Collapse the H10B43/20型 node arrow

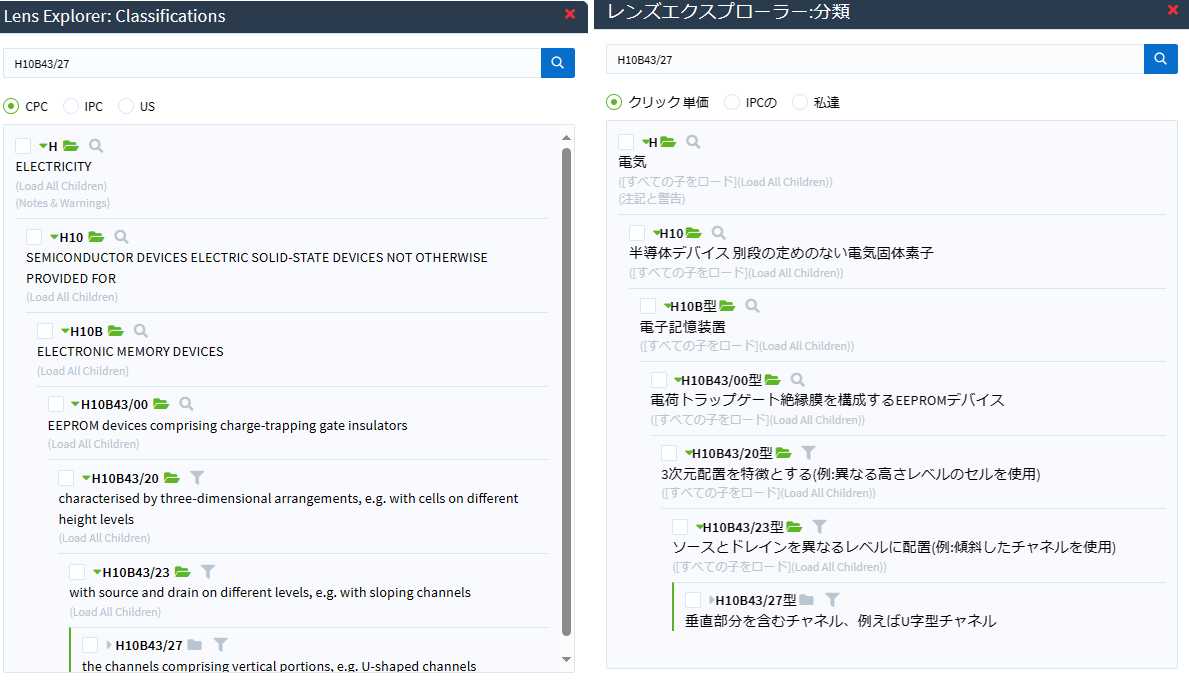tap(689, 453)
